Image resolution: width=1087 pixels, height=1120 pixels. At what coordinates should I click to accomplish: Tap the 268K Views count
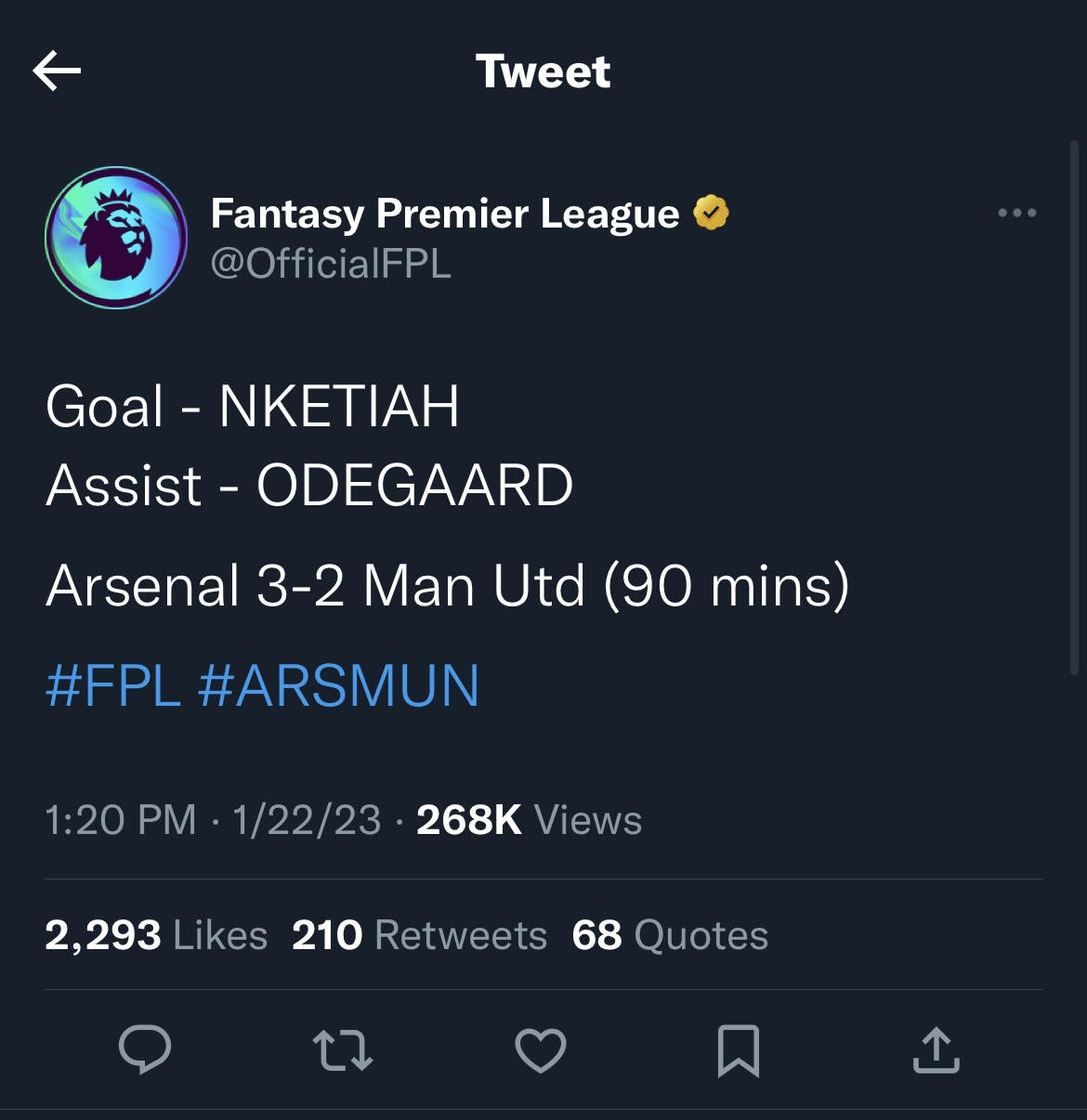529,820
